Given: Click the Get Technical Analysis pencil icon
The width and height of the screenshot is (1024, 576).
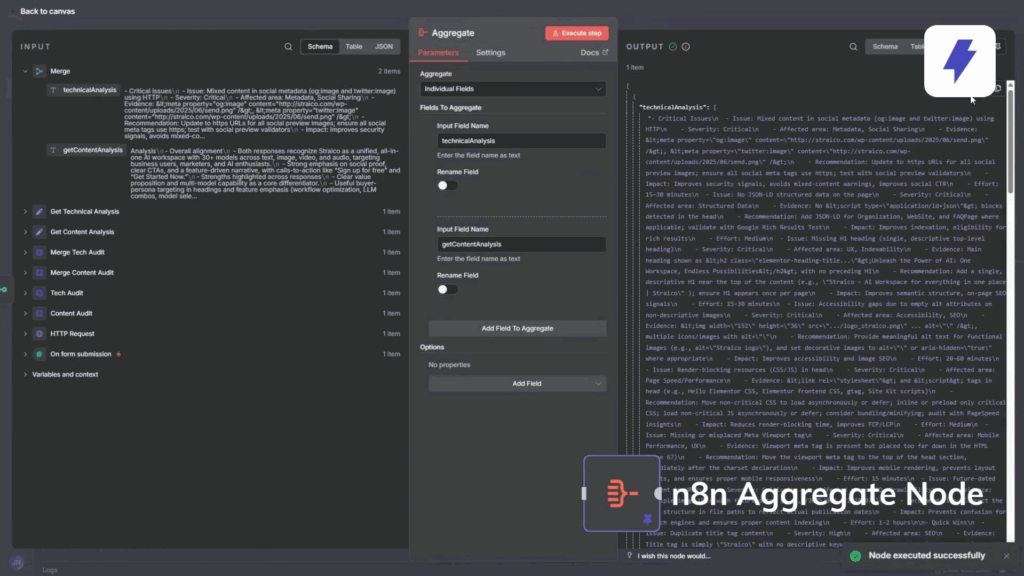Looking at the screenshot, I should (39, 211).
